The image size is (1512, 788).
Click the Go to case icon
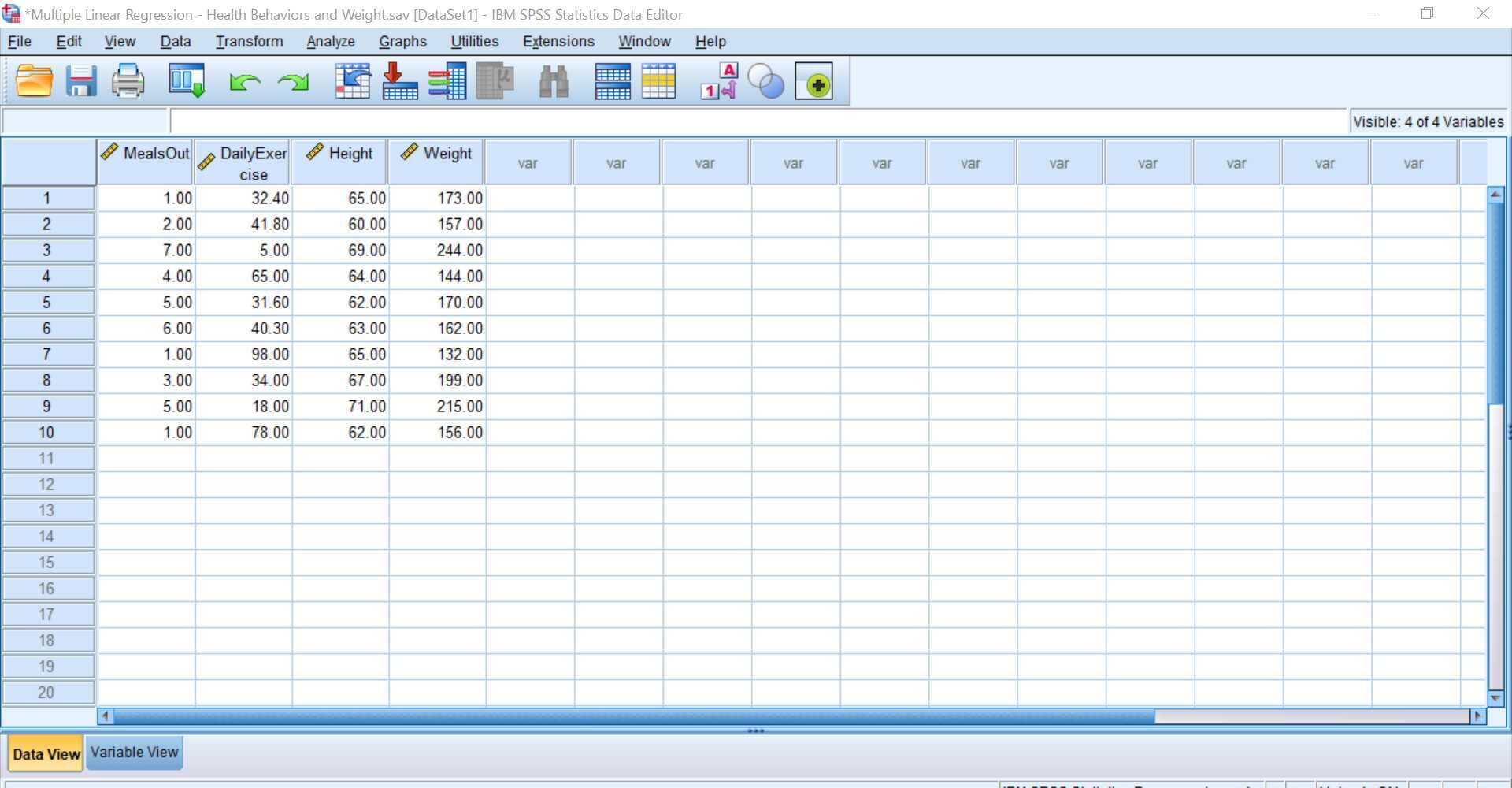pos(353,80)
